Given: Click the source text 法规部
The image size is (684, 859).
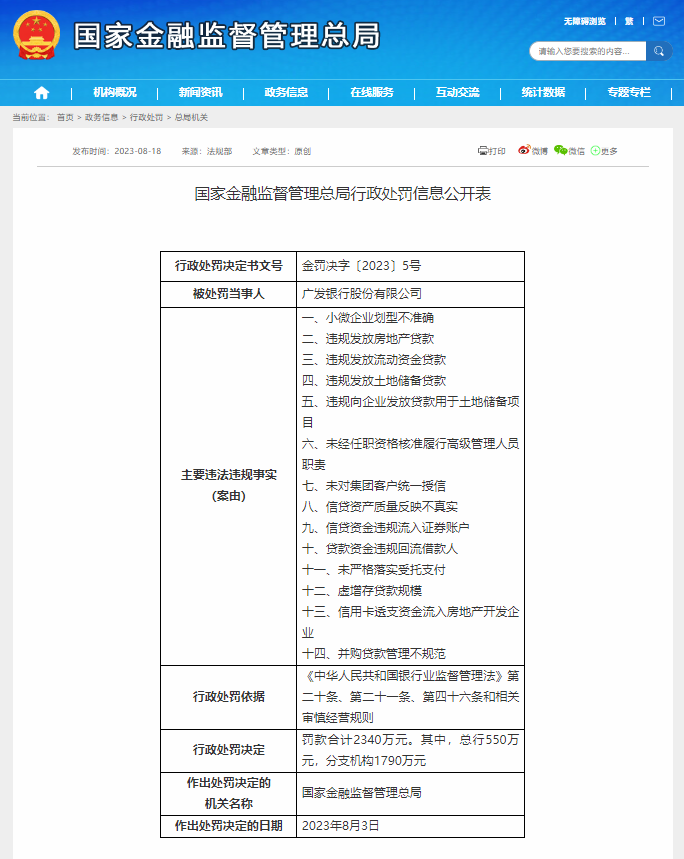Looking at the screenshot, I should coord(220,151).
